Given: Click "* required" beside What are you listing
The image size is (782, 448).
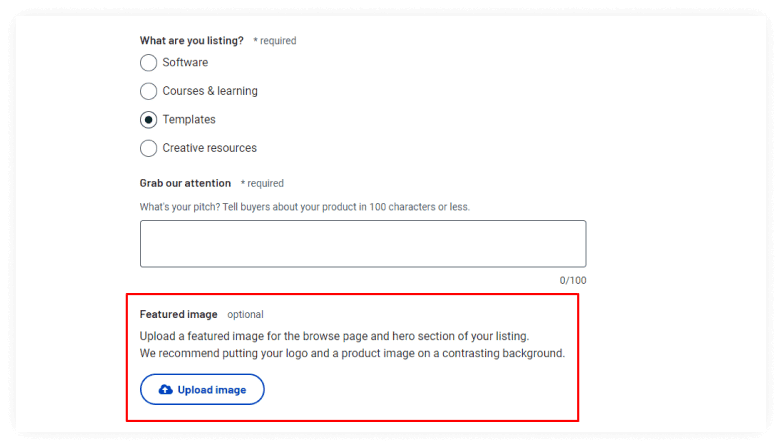Looking at the screenshot, I should 275,40.
